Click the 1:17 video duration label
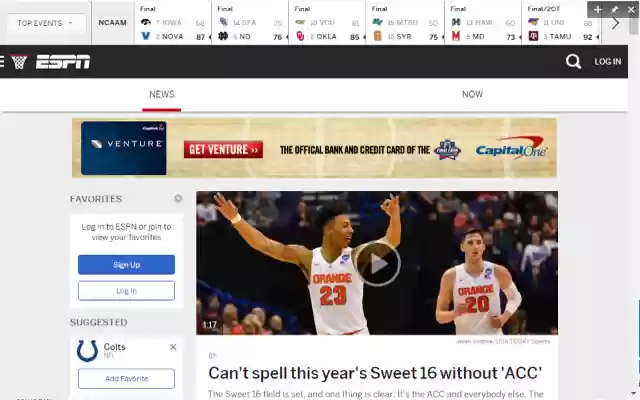Screen dimensions: 640x400 (210, 325)
